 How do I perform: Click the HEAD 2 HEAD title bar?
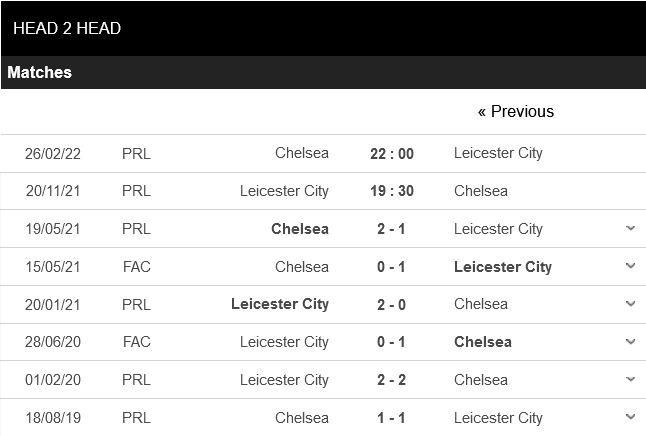(x=68, y=28)
